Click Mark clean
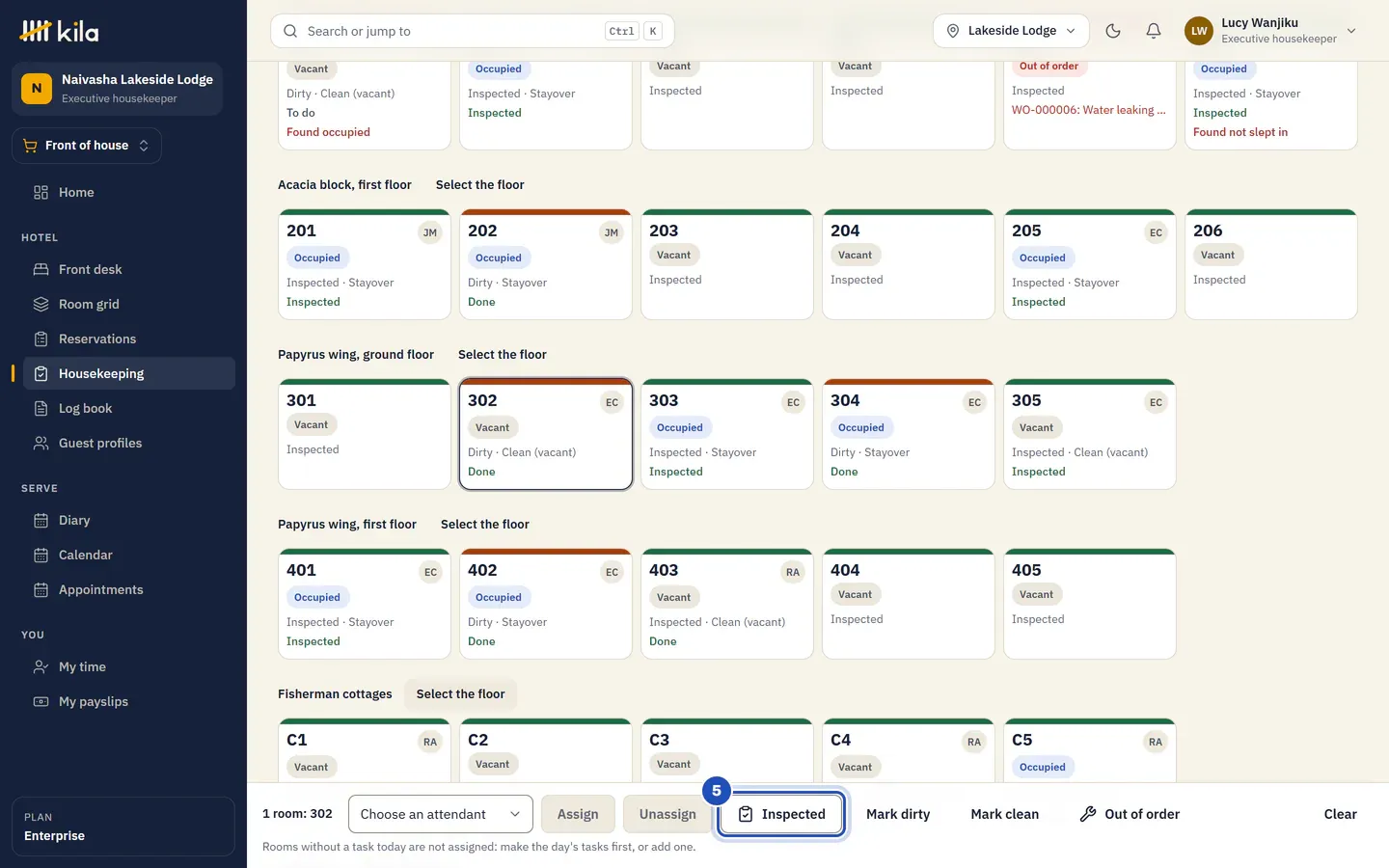 (1005, 814)
